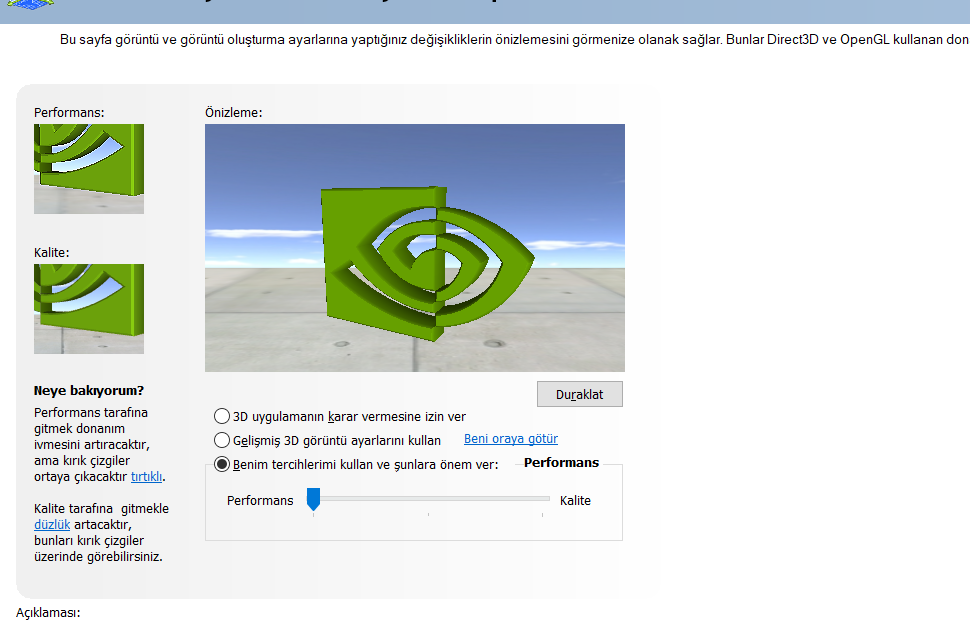Click the 'Kalite' label beside slider
Image resolution: width=970 pixels, height=624 pixels.
pyautogui.click(x=575, y=500)
